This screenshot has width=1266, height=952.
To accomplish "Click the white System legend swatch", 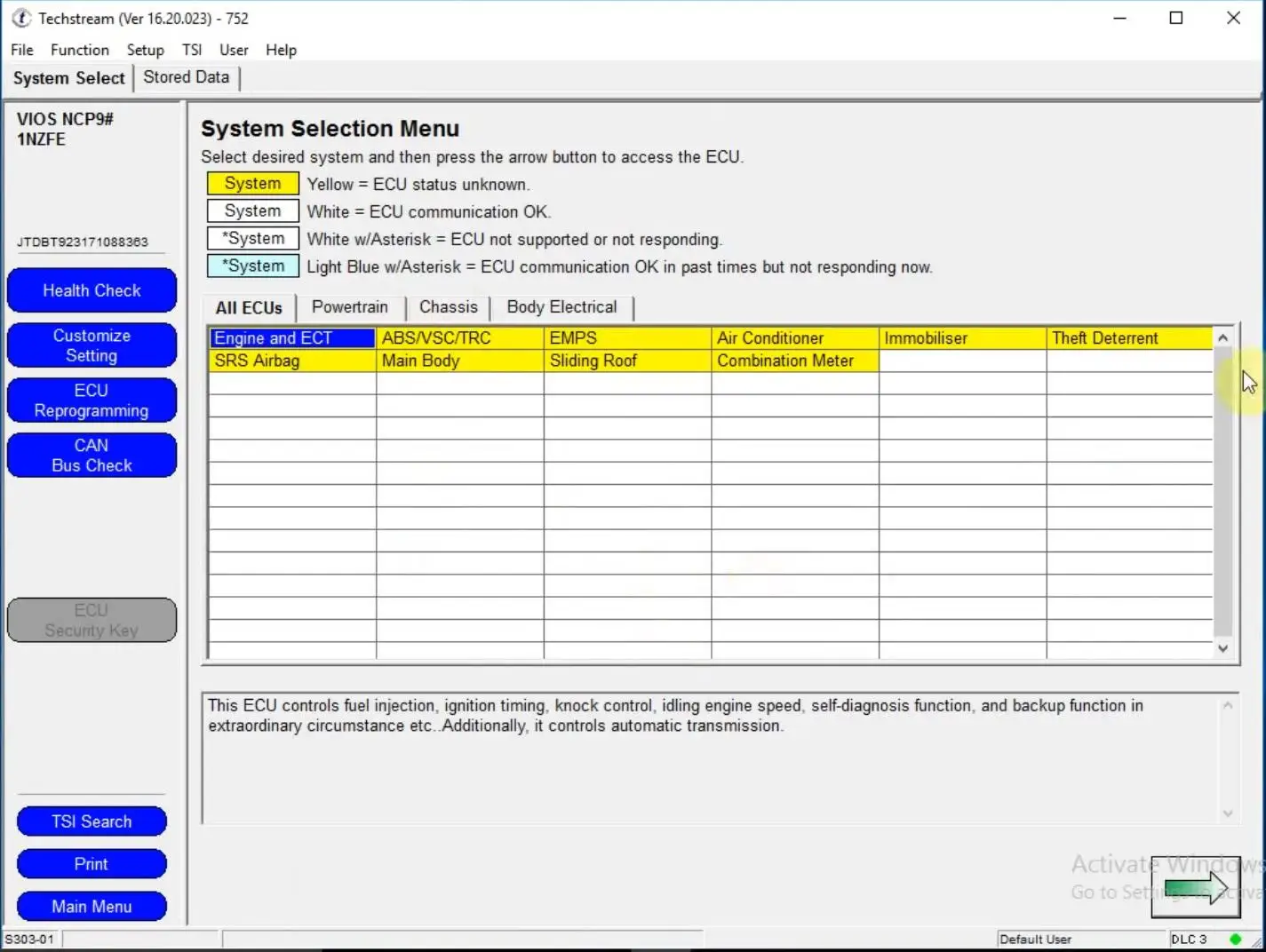I will click(x=252, y=211).
